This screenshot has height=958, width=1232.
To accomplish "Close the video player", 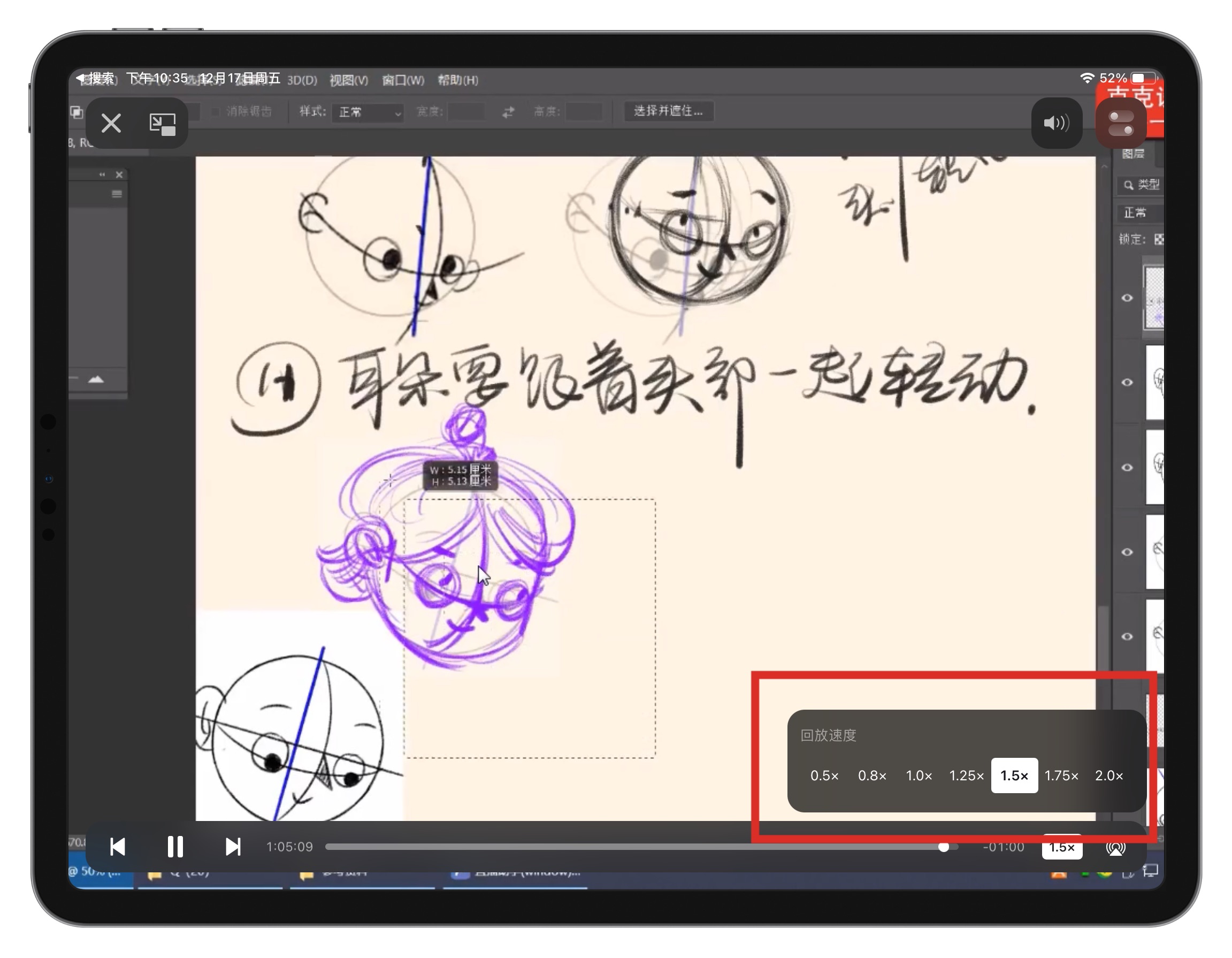I will (111, 123).
